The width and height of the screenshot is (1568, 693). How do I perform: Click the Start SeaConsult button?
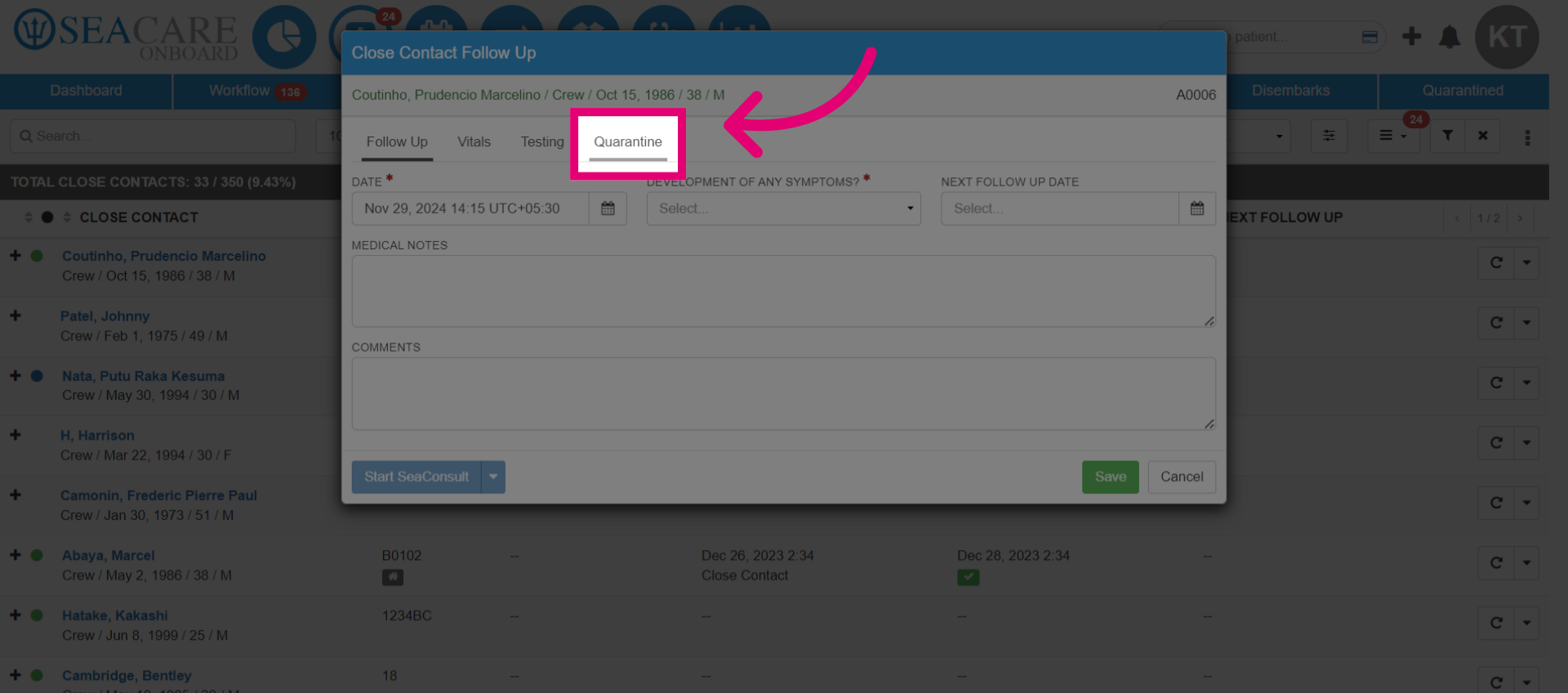click(416, 476)
